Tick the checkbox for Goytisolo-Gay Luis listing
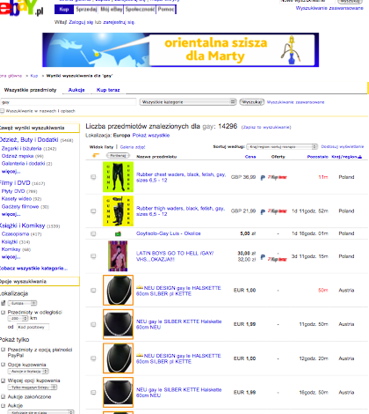Screen dimensions: 369x414 pos(93,234)
